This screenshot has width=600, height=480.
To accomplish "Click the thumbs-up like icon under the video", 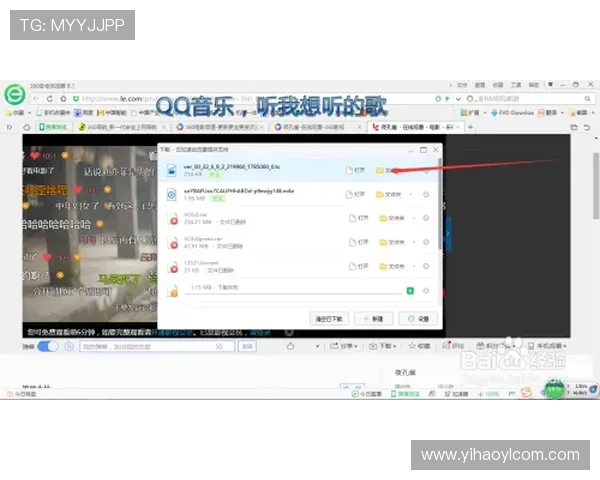I will point(290,346).
